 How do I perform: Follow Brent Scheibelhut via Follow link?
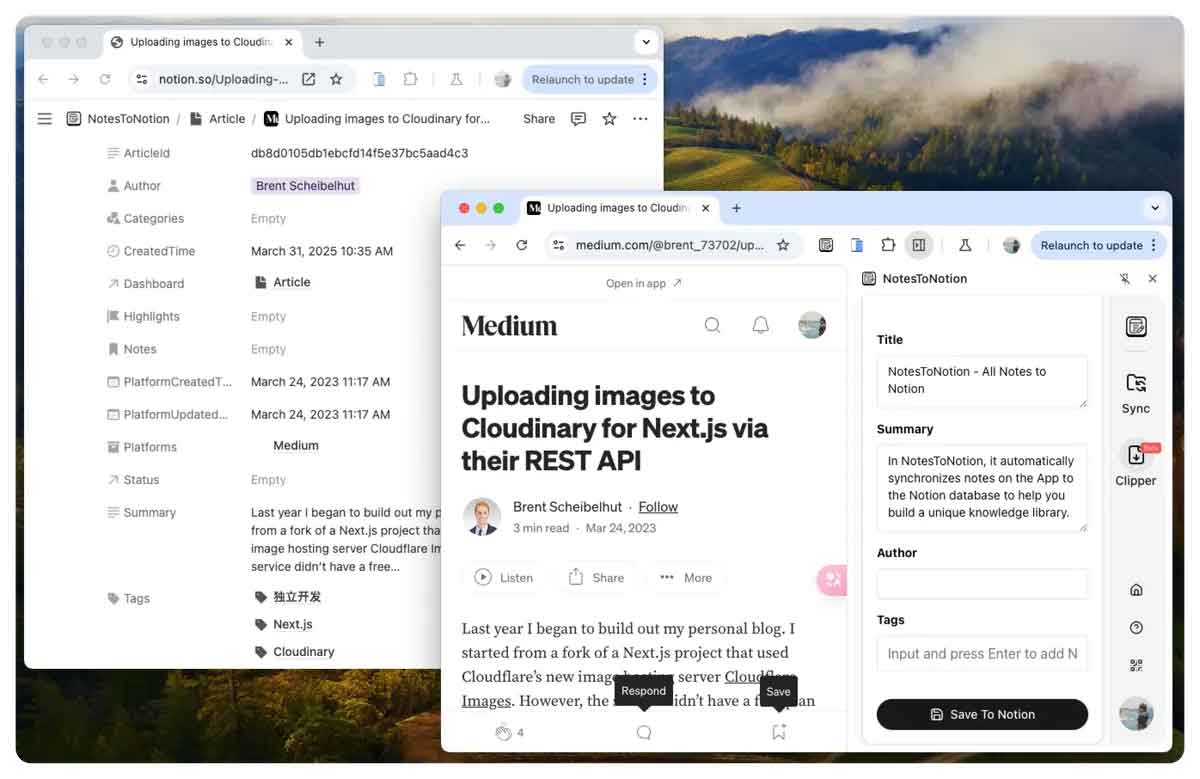pyautogui.click(x=658, y=507)
